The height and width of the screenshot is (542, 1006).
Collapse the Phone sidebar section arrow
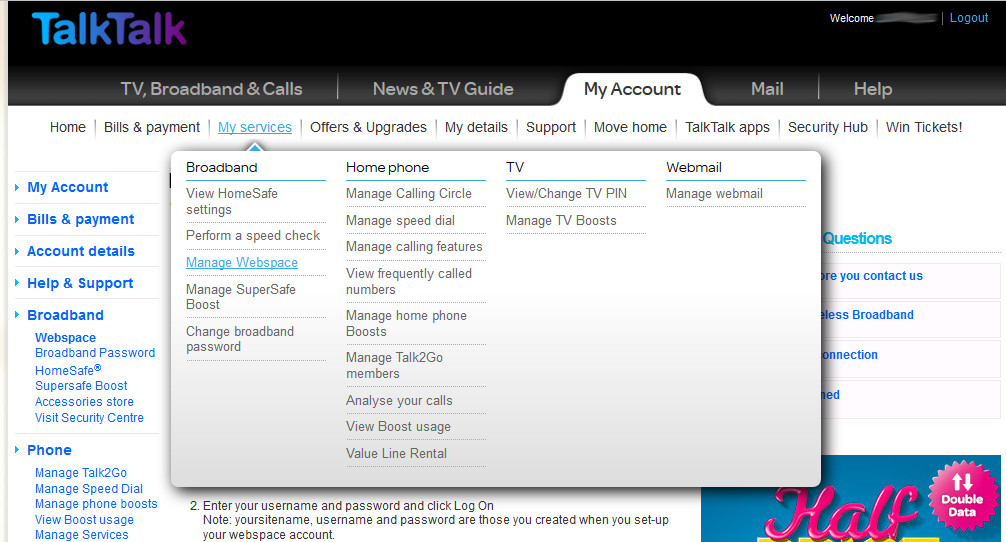[17, 450]
